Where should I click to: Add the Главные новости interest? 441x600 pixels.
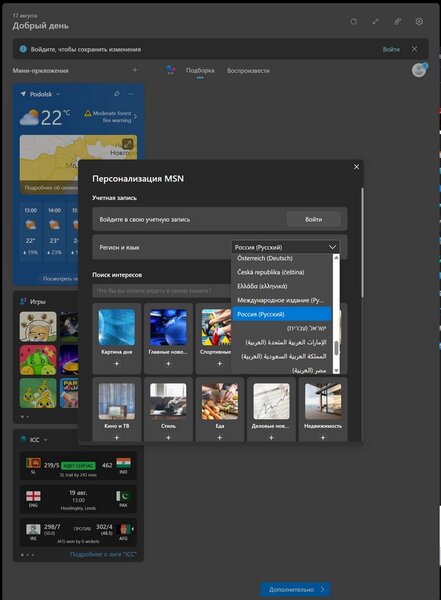pyautogui.click(x=168, y=364)
